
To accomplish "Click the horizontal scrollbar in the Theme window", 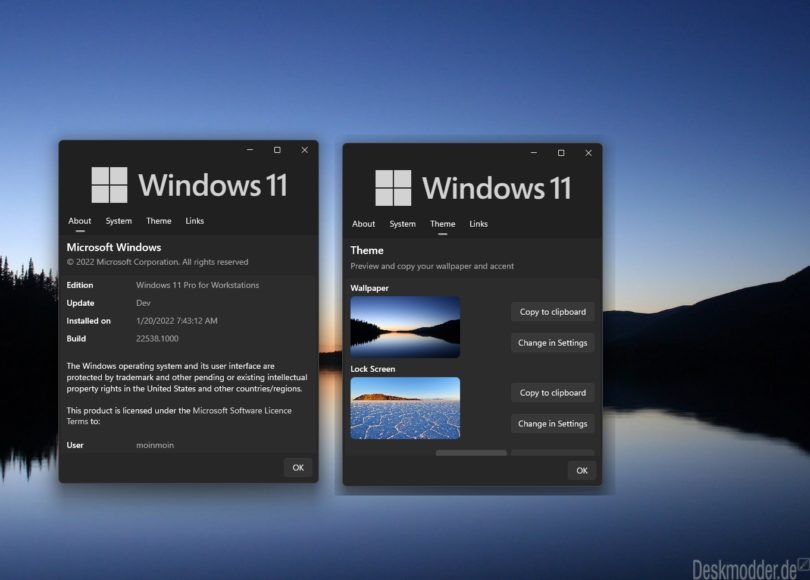I will point(470,452).
